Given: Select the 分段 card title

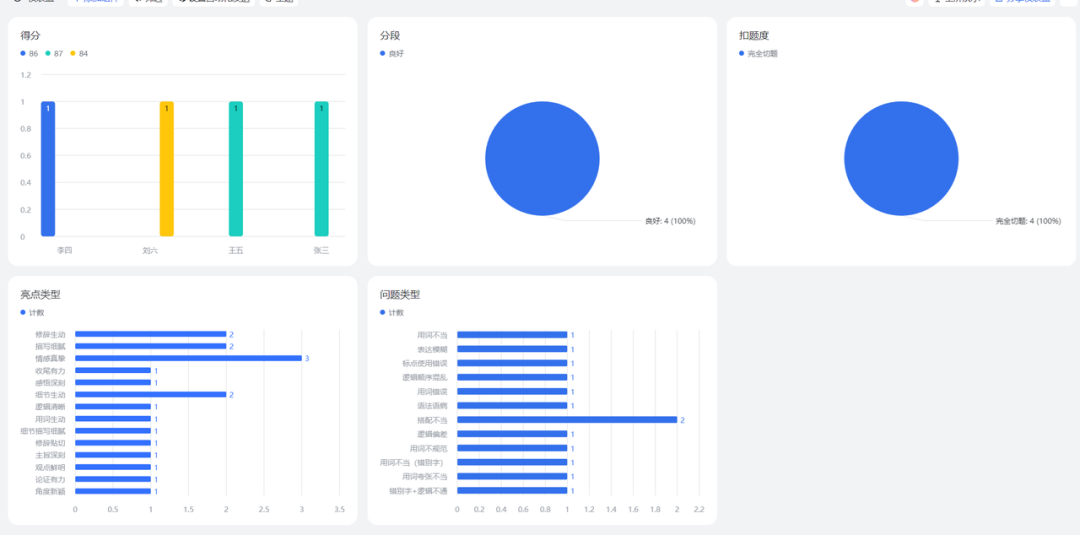Looking at the screenshot, I should (390, 35).
